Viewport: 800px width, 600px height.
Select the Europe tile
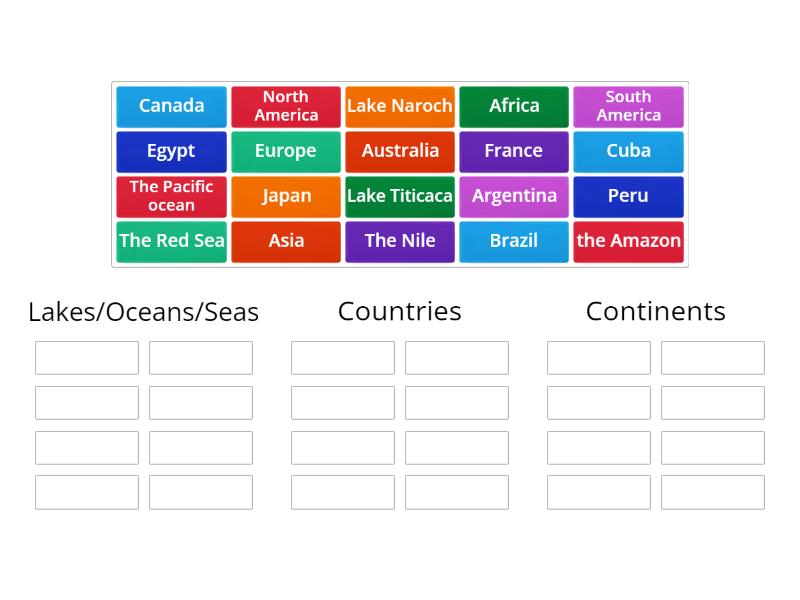[285, 151]
